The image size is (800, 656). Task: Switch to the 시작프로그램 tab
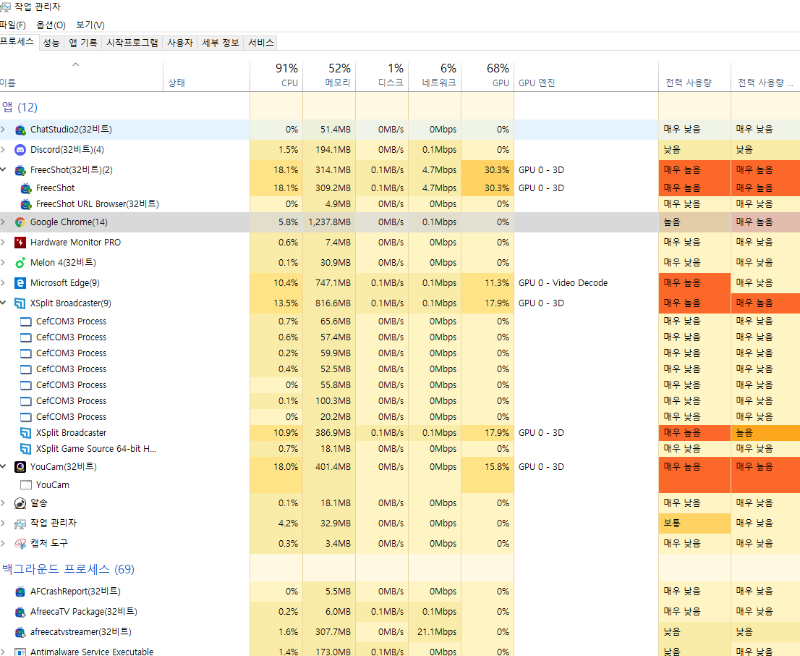(x=132, y=43)
